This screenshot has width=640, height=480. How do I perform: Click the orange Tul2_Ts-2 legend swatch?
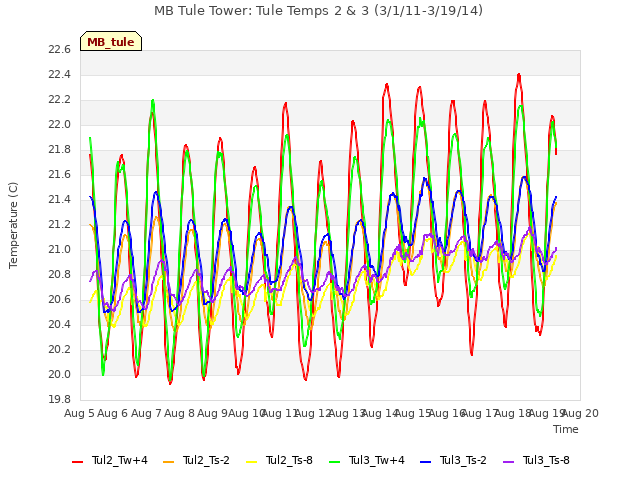[x=168, y=461]
